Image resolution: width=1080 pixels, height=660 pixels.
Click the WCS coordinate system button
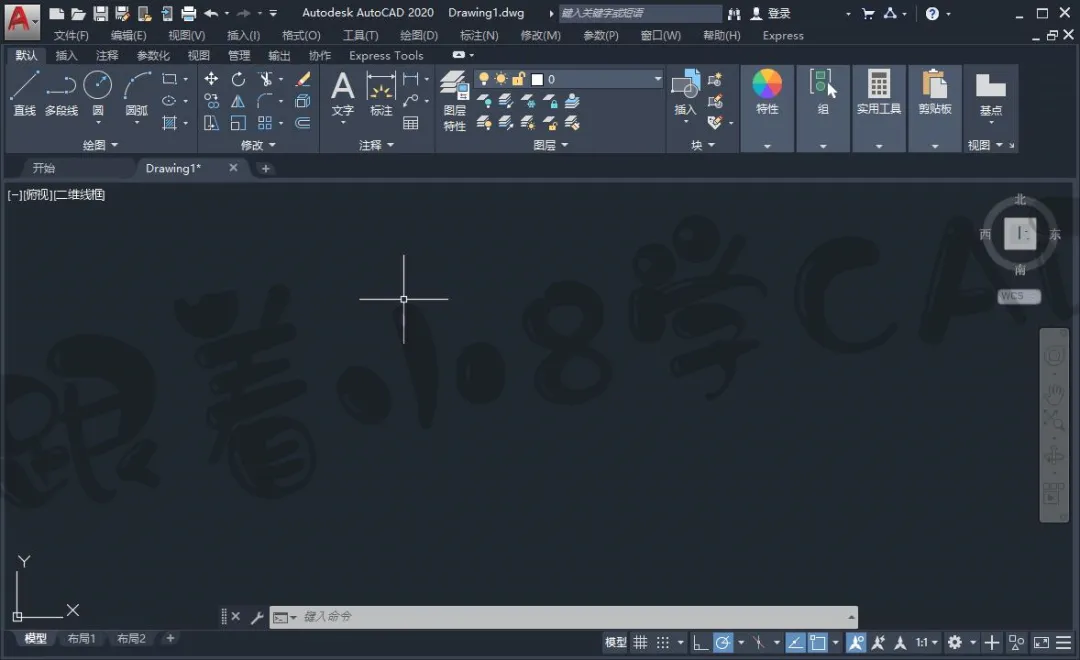click(x=1019, y=296)
